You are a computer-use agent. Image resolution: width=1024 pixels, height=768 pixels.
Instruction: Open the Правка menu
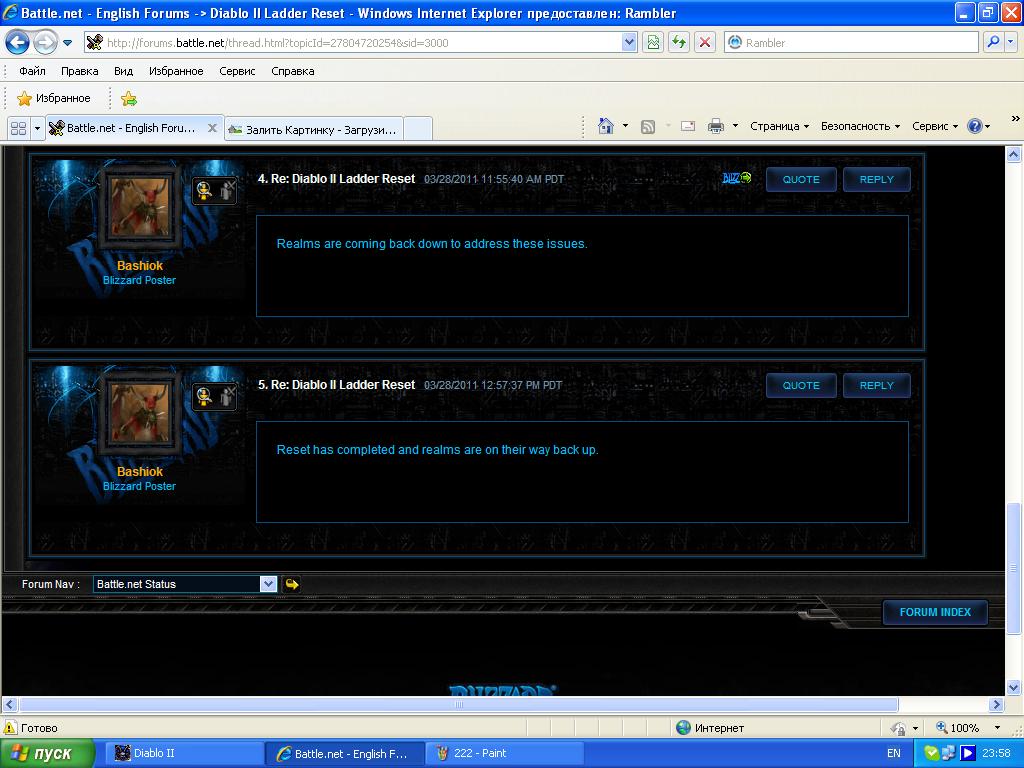point(80,71)
